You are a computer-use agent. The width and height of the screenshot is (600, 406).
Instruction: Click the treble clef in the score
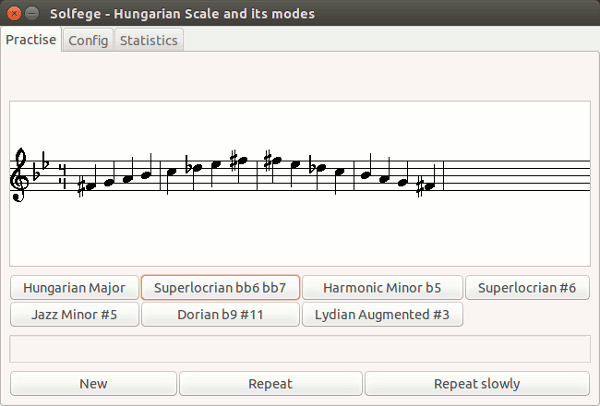coord(21,176)
